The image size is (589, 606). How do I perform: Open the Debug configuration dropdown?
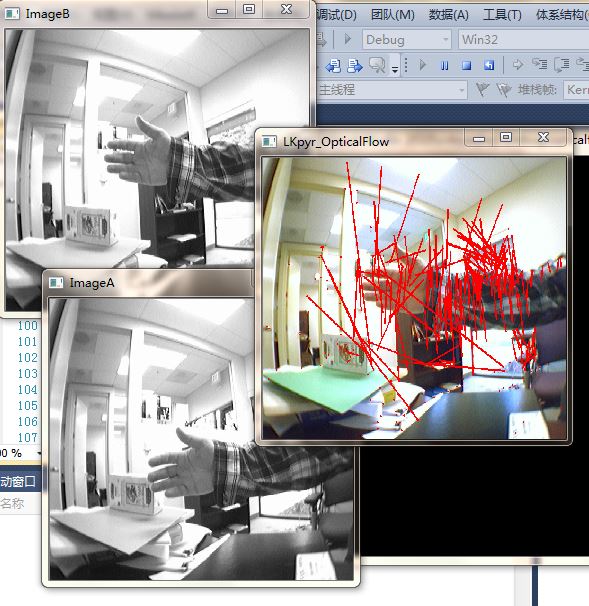coord(407,39)
